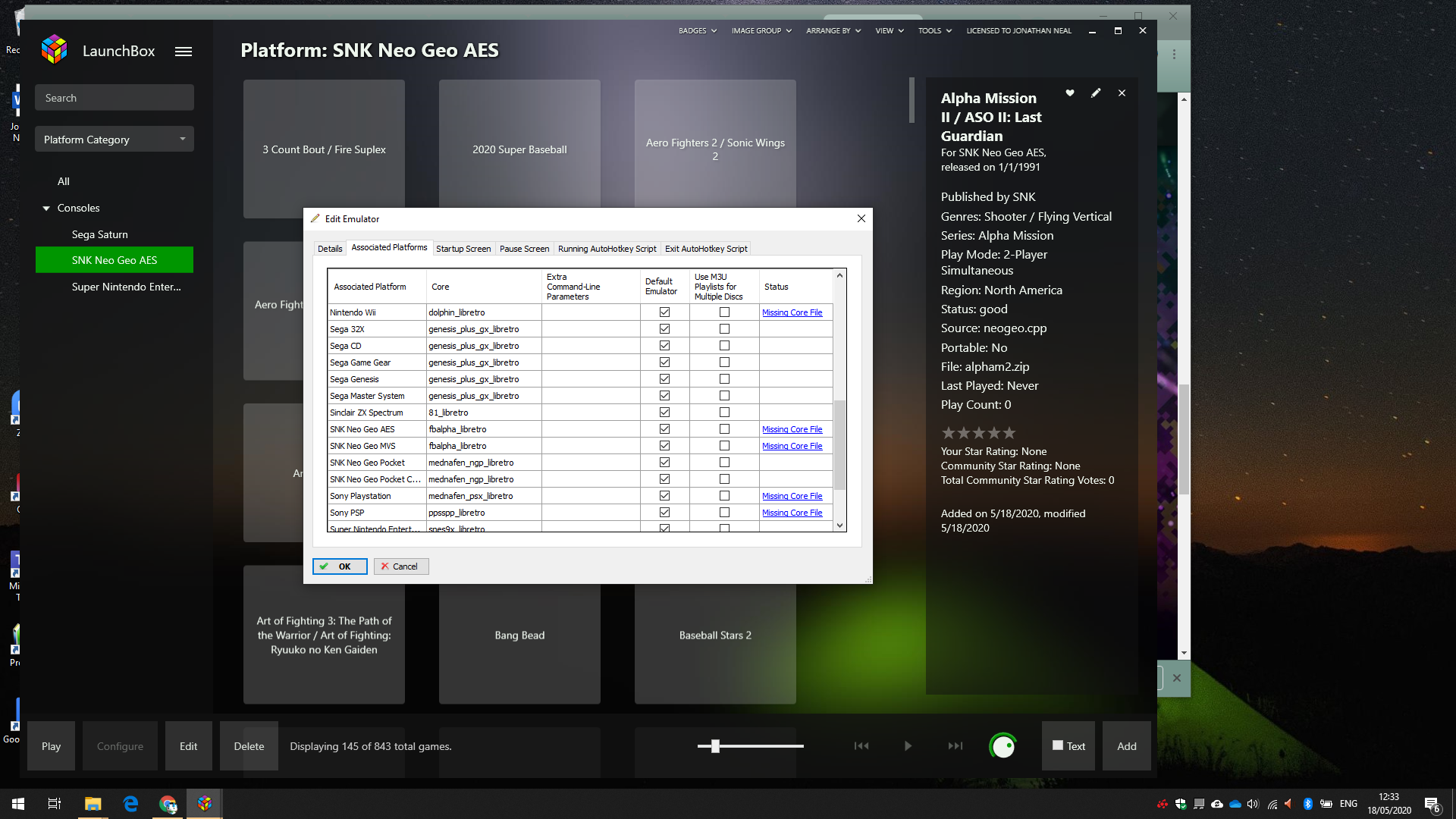Open the OneDrive cloud tray icon
The width and height of the screenshot is (1456, 819).
pos(1235,804)
